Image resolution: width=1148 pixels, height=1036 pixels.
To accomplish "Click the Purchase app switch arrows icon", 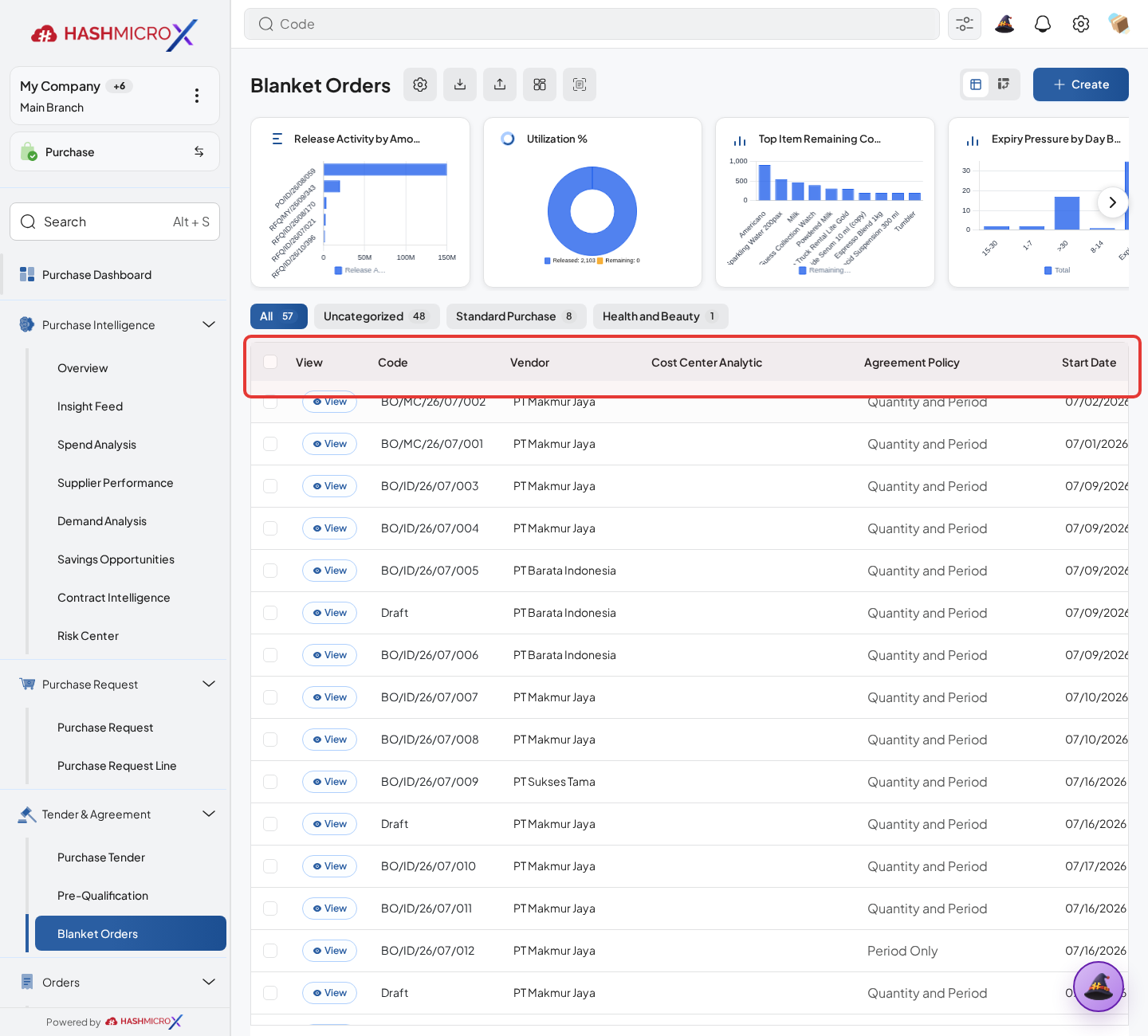I will (199, 151).
